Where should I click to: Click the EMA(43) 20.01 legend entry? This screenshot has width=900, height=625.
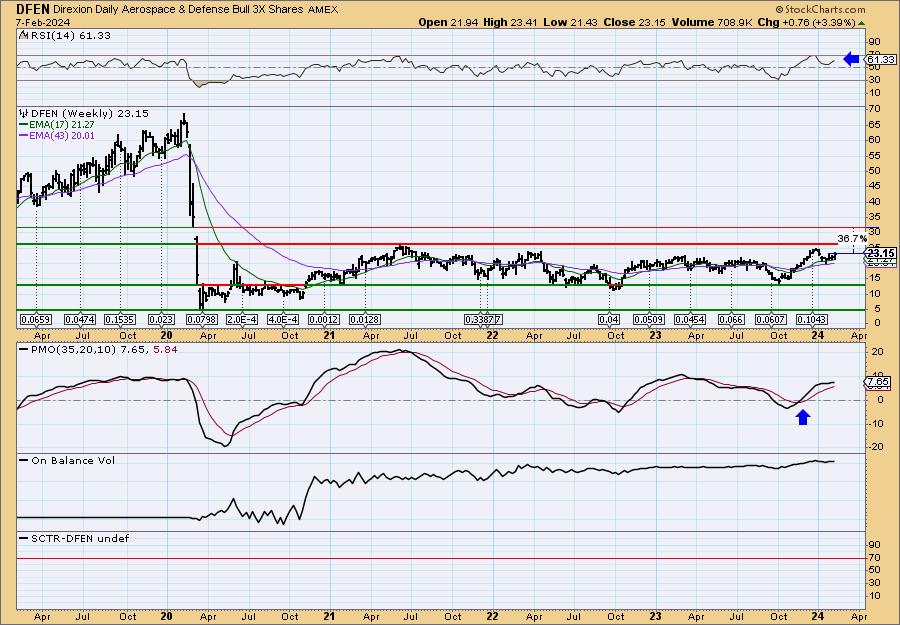[x=57, y=135]
